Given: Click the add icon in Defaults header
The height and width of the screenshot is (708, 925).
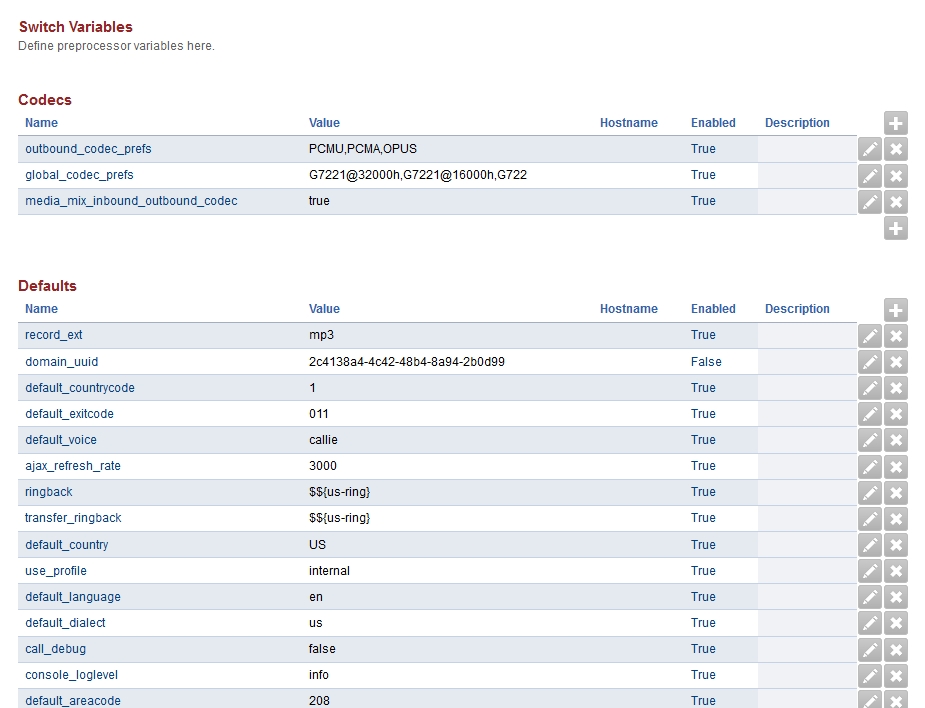Looking at the screenshot, I should 895,310.
